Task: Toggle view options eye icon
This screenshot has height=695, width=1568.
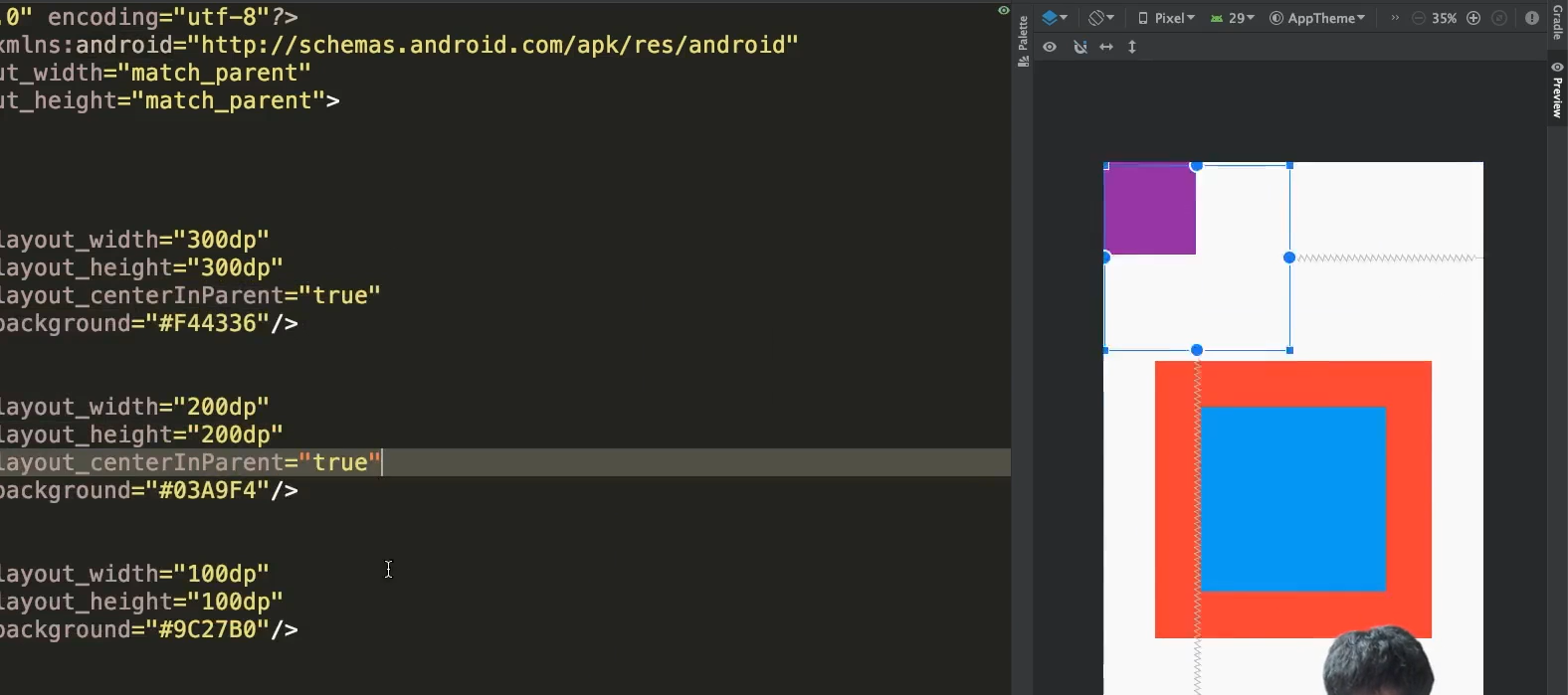Action: [x=1050, y=47]
